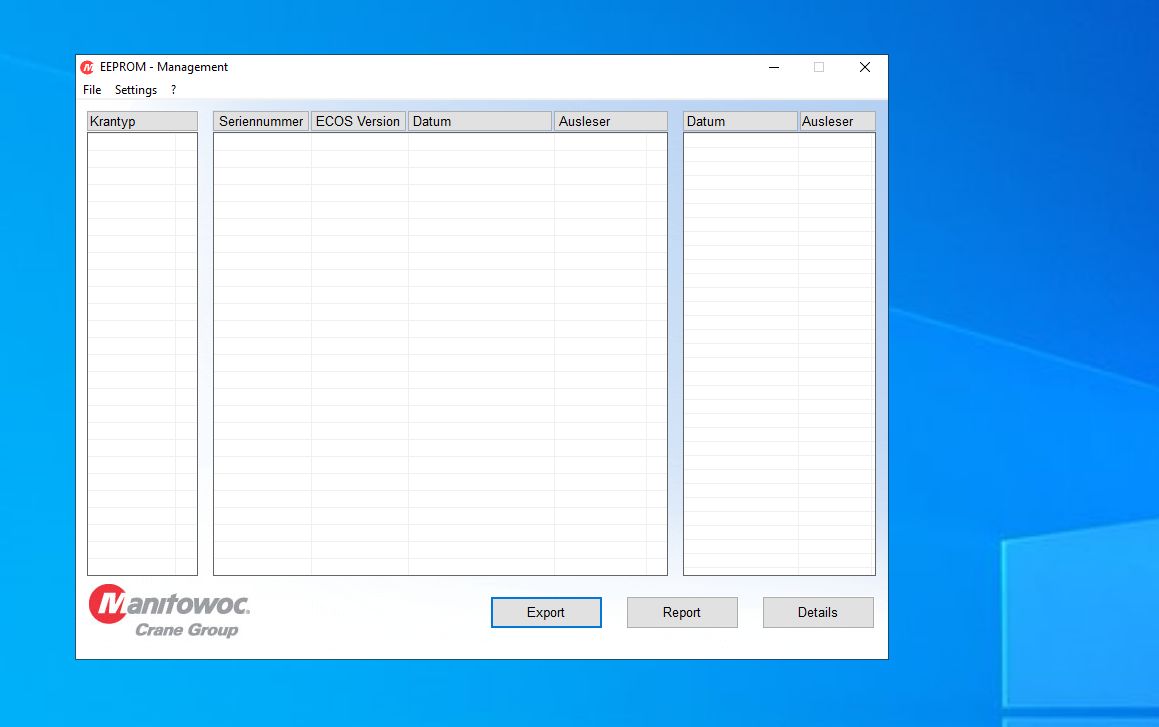Sort by the ECOS Version column header
This screenshot has width=1159, height=727.
coord(357,120)
